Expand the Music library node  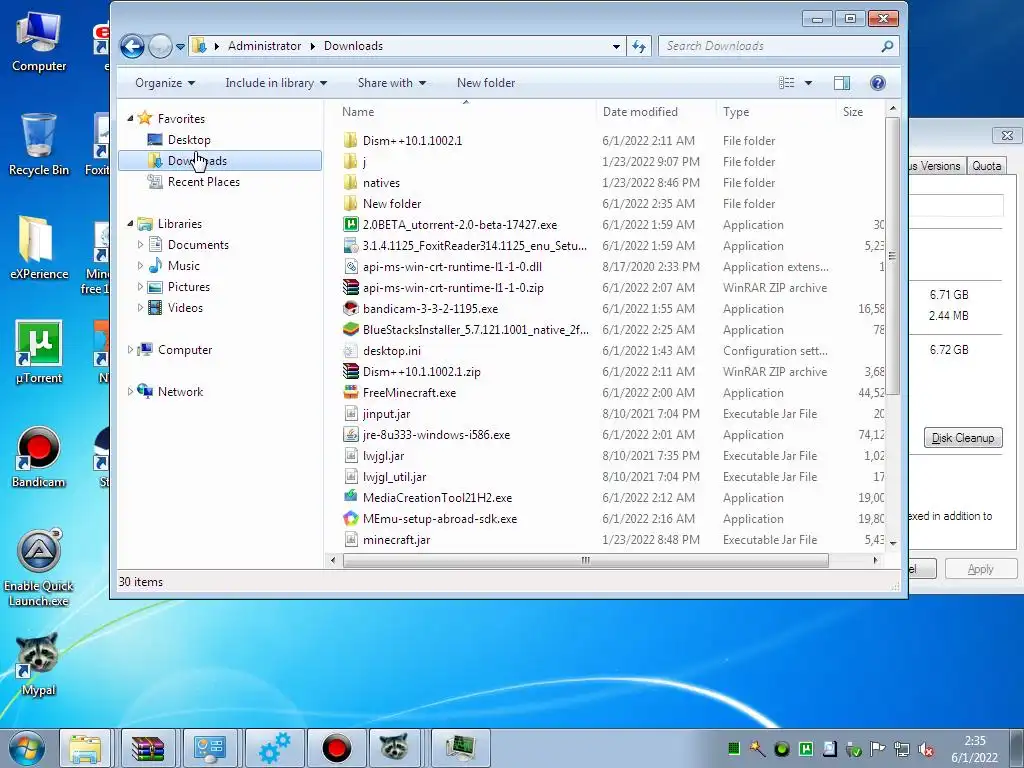tap(140, 265)
